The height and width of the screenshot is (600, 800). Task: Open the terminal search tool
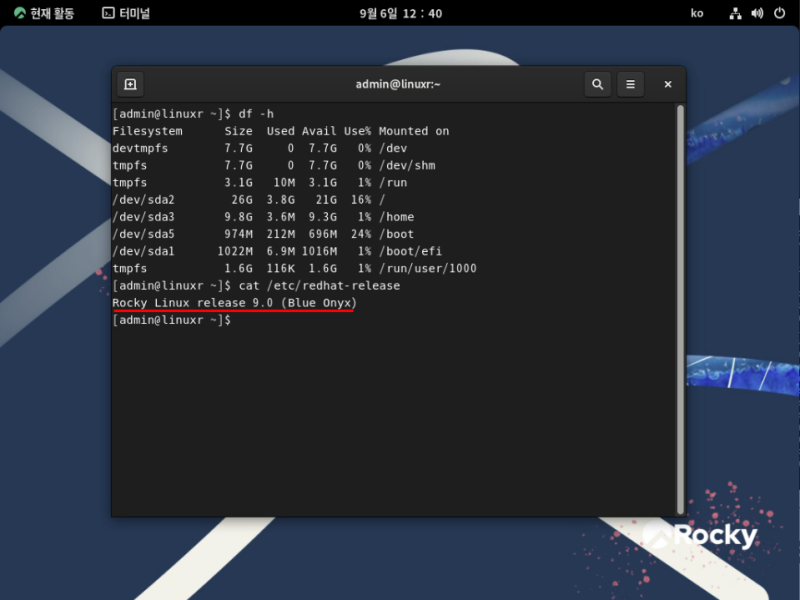pos(597,84)
